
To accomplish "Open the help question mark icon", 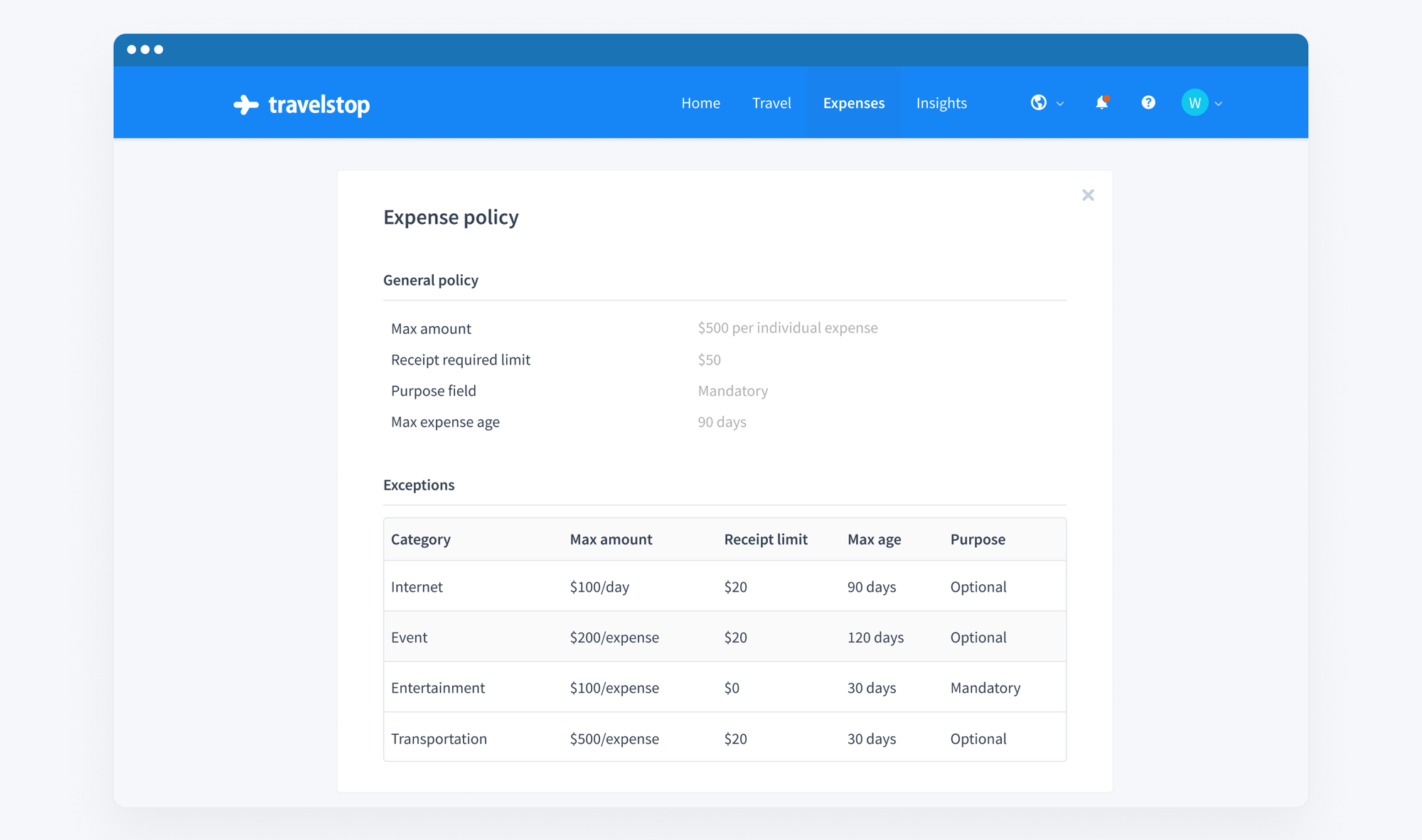I will coord(1148,103).
